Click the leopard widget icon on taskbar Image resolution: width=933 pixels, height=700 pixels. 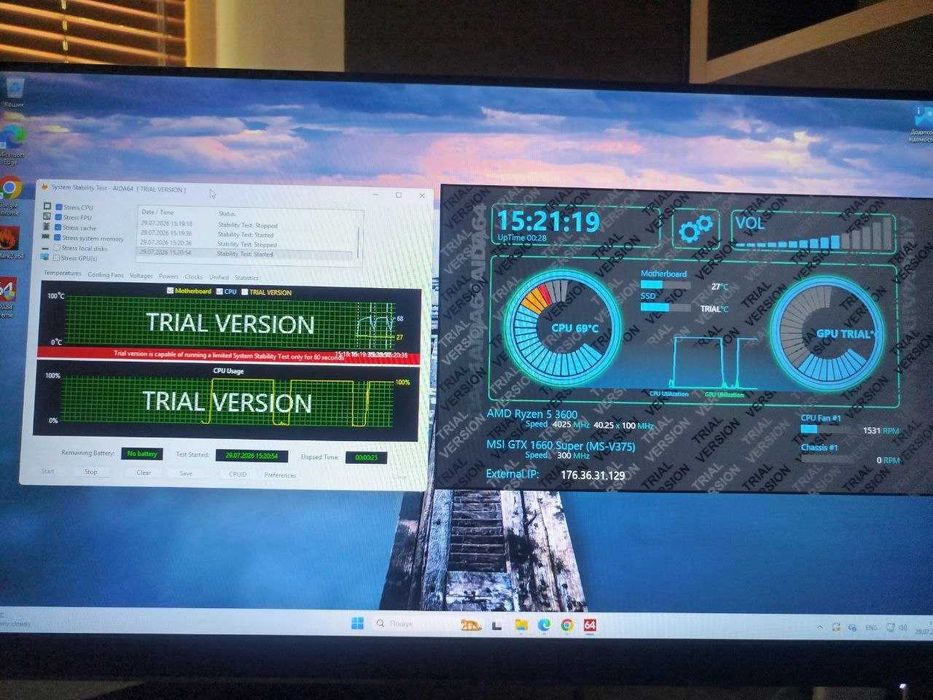click(x=471, y=624)
